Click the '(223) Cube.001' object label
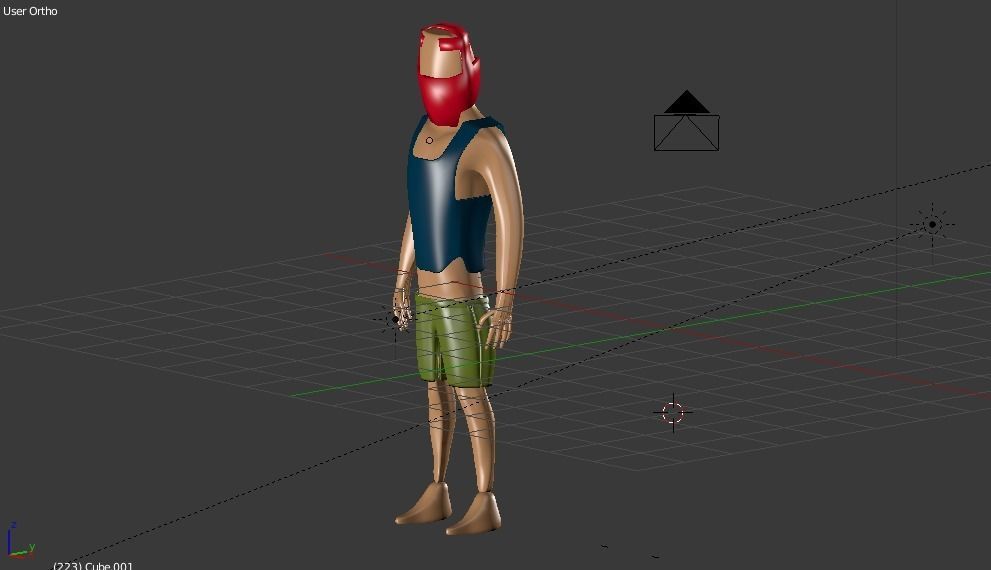The width and height of the screenshot is (991, 570). (93, 565)
